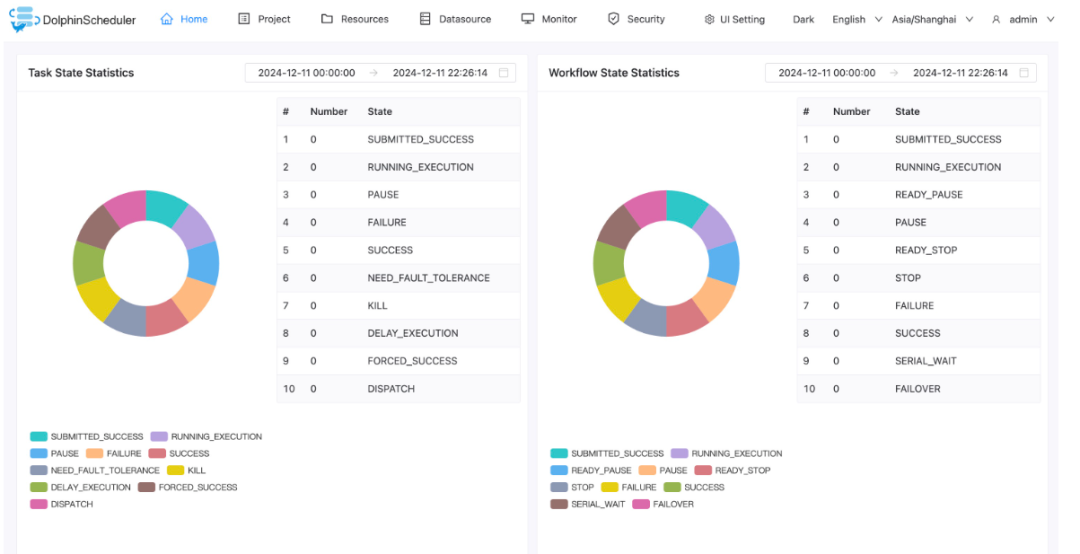This screenshot has width=1080, height=554.
Task: Toggle the Dark theme button
Action: tap(803, 19)
